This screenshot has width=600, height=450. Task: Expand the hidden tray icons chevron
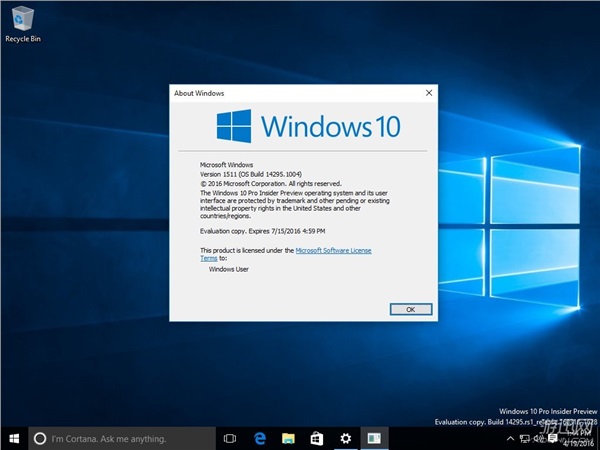(508, 438)
